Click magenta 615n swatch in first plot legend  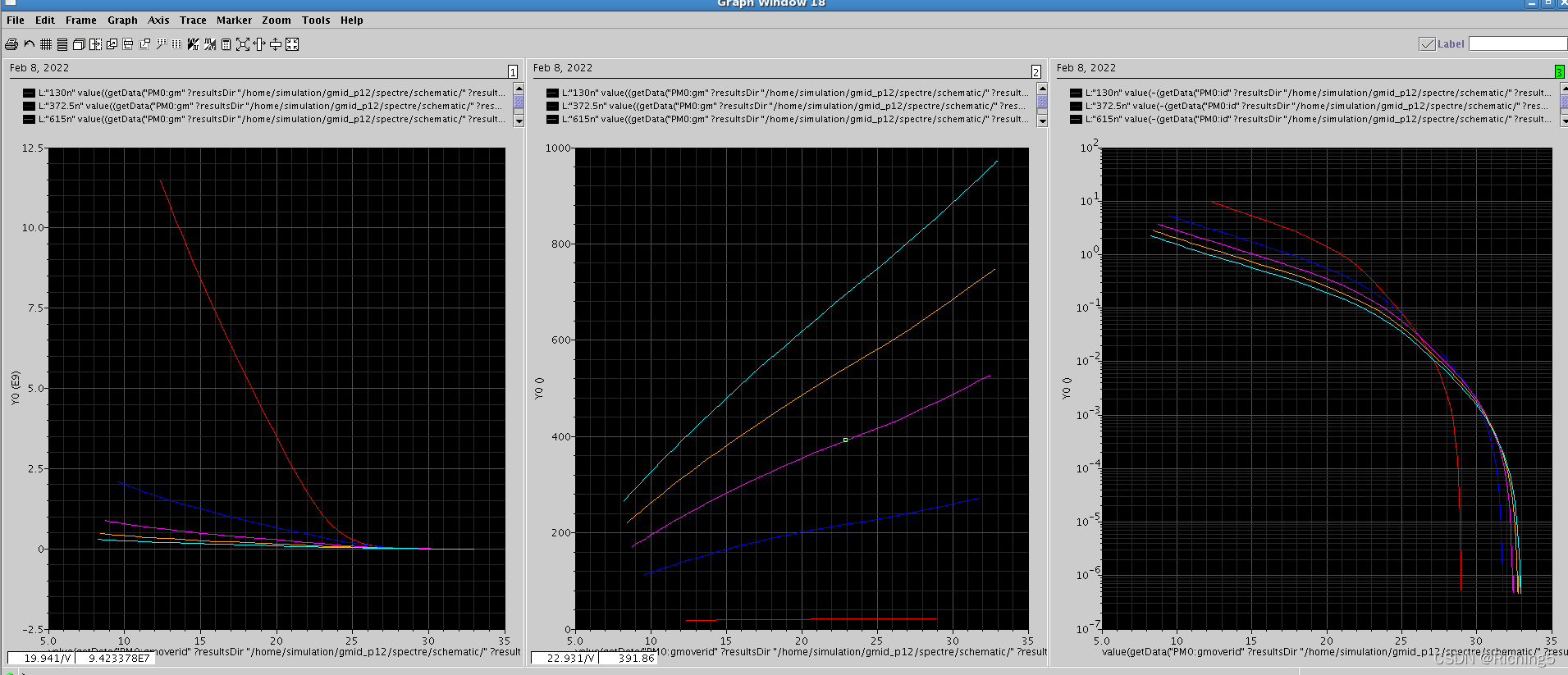29,120
